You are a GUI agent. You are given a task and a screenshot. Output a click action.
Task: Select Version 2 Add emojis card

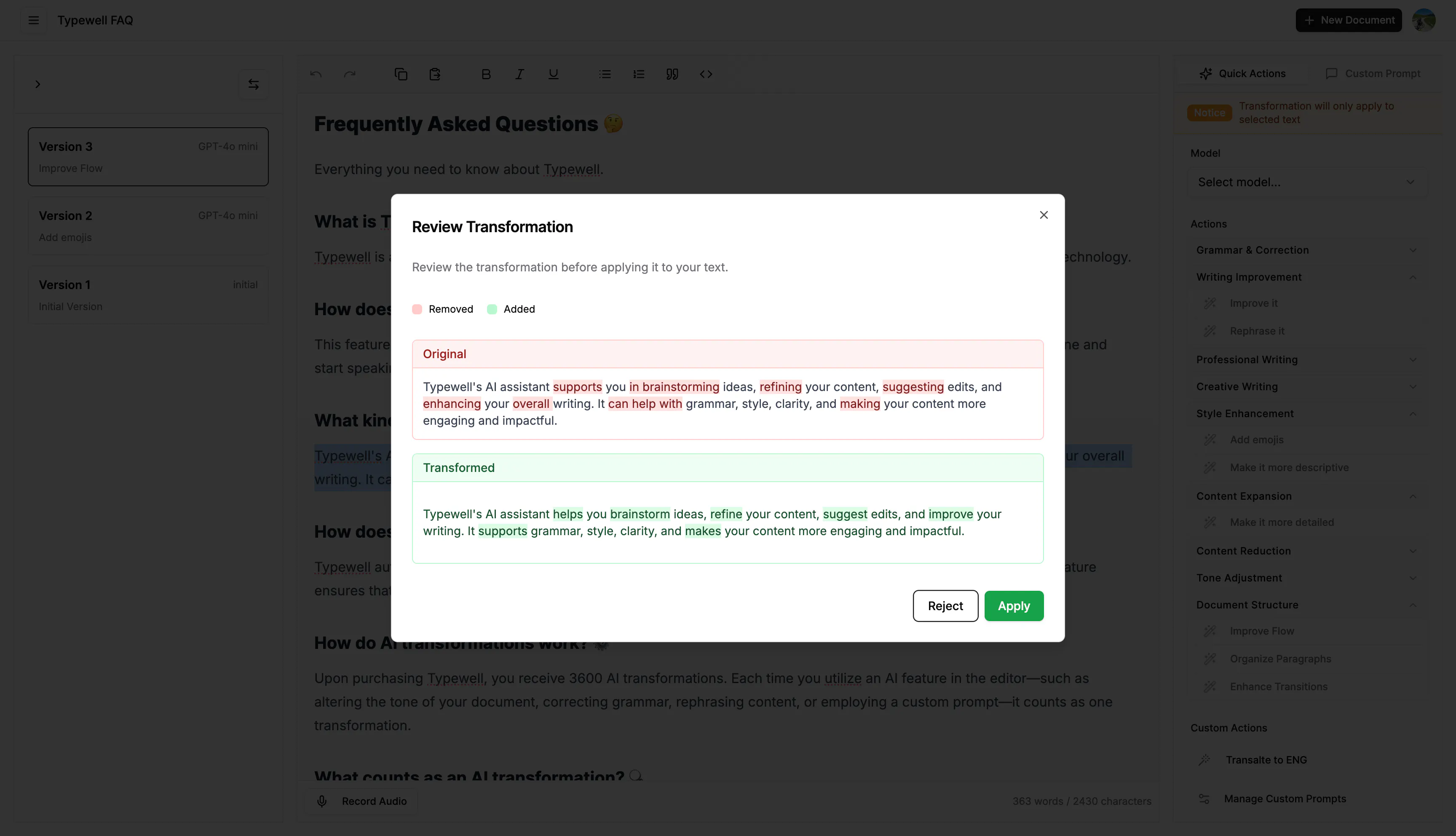pos(148,226)
